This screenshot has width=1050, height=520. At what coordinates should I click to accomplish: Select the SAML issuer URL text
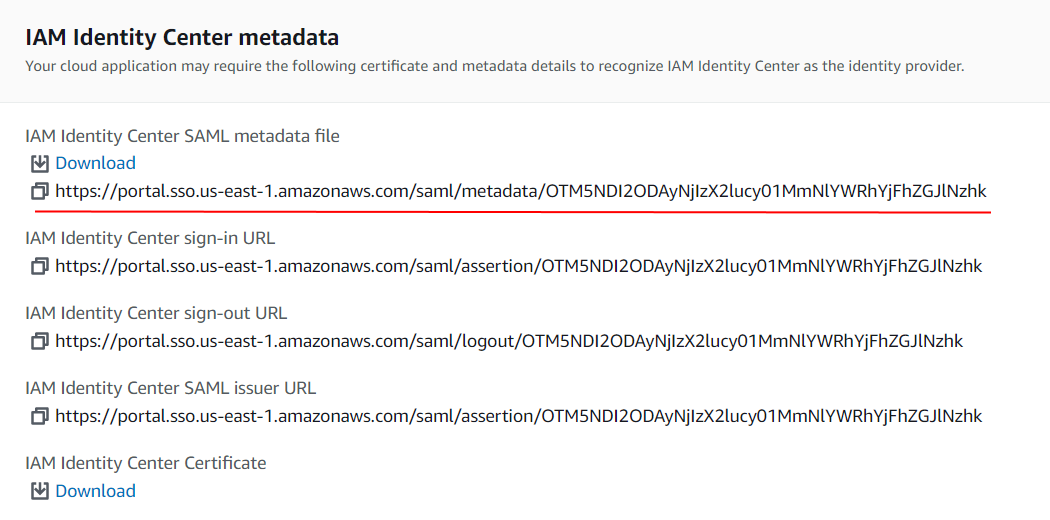[518, 416]
